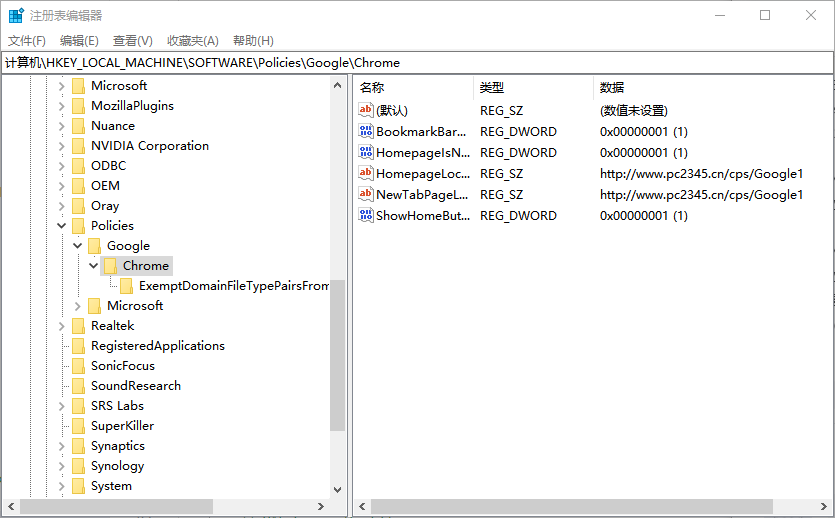Click the Synaptics folder icon

tap(78, 446)
